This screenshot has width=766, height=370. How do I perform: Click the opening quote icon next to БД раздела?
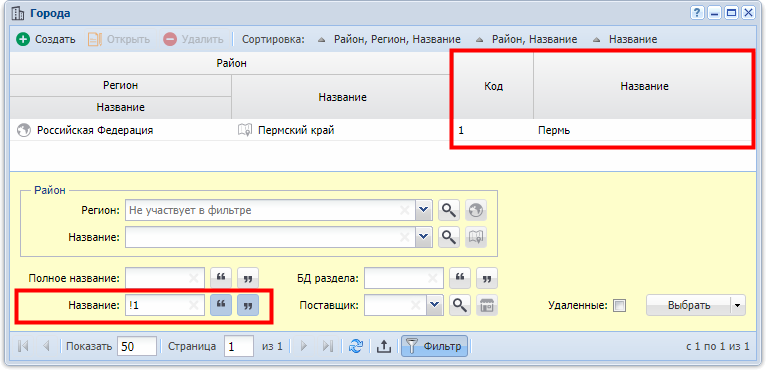(x=459, y=278)
